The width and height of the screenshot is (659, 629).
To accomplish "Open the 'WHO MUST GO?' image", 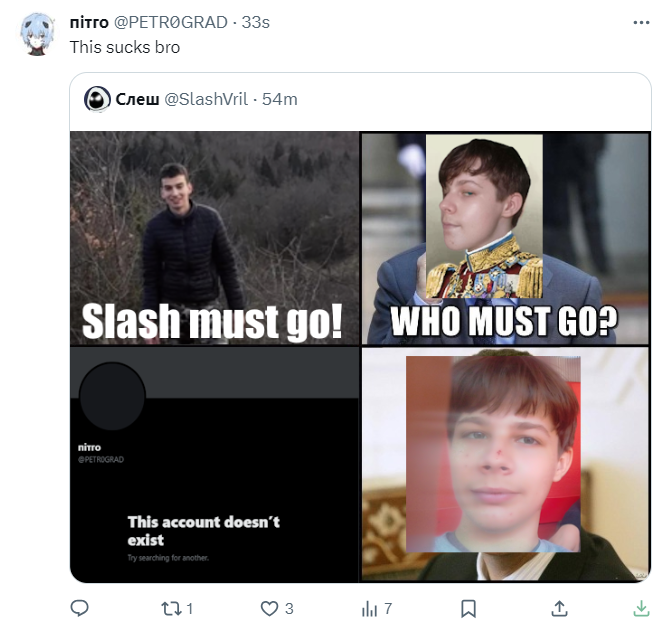I will (506, 238).
